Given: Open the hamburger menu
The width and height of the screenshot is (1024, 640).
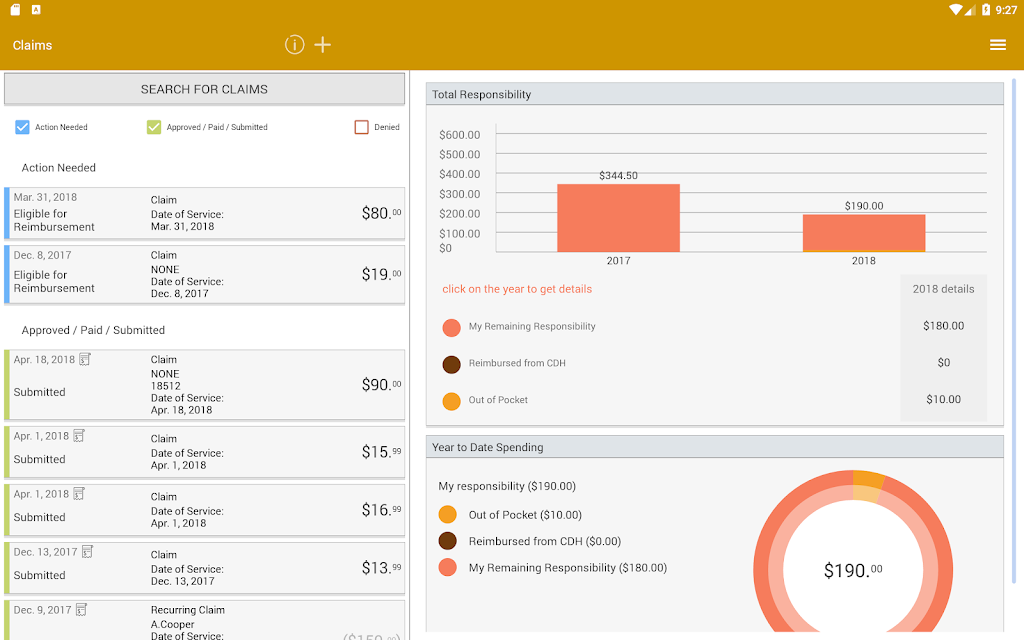Looking at the screenshot, I should [x=997, y=44].
